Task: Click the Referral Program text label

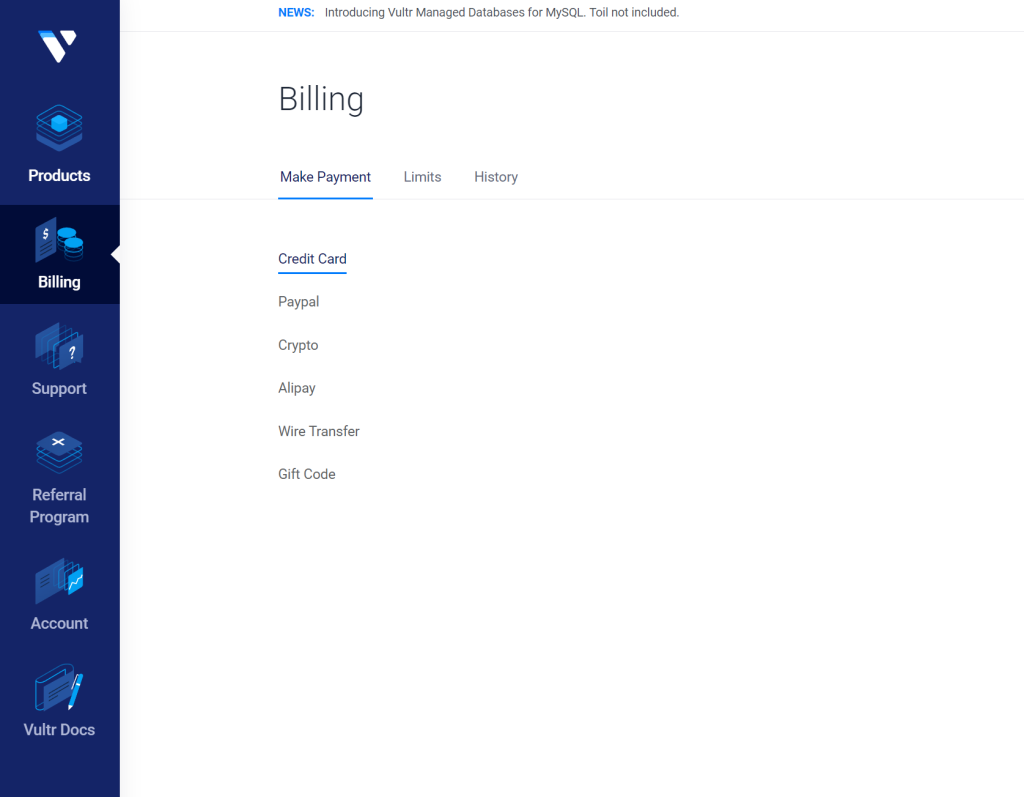Action: [59, 506]
